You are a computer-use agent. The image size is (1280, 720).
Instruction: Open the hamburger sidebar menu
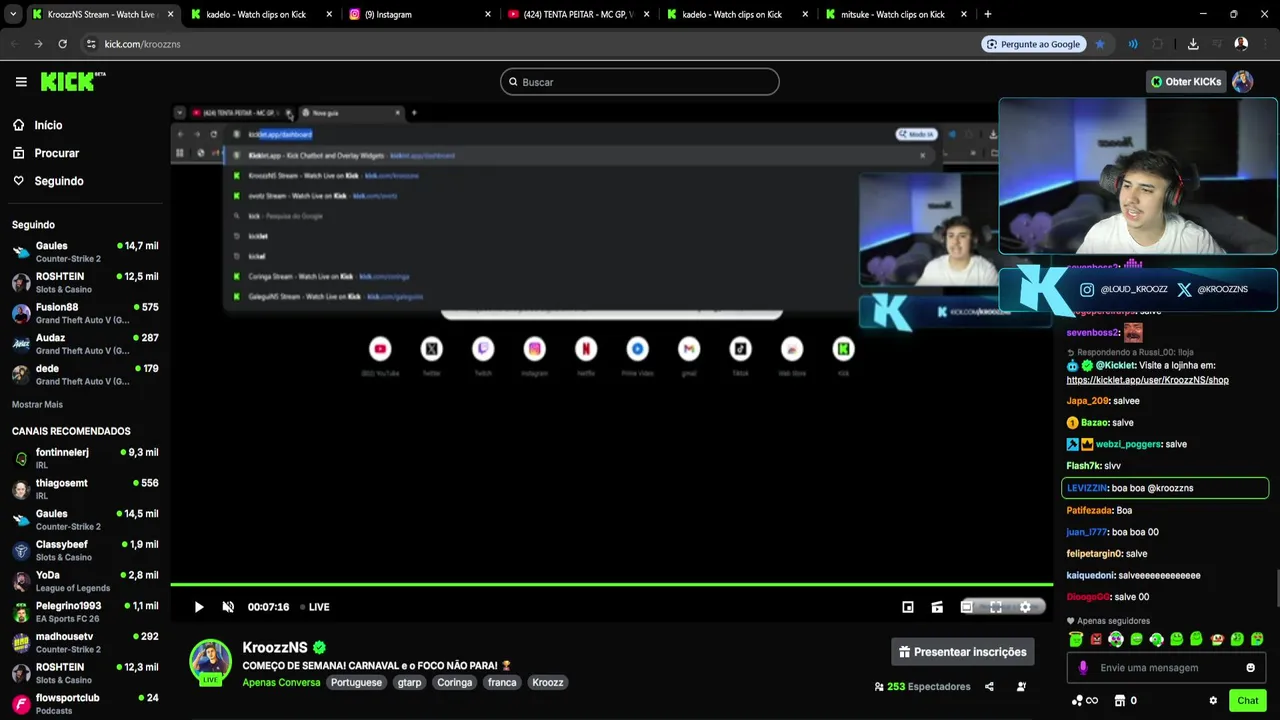coord(21,82)
